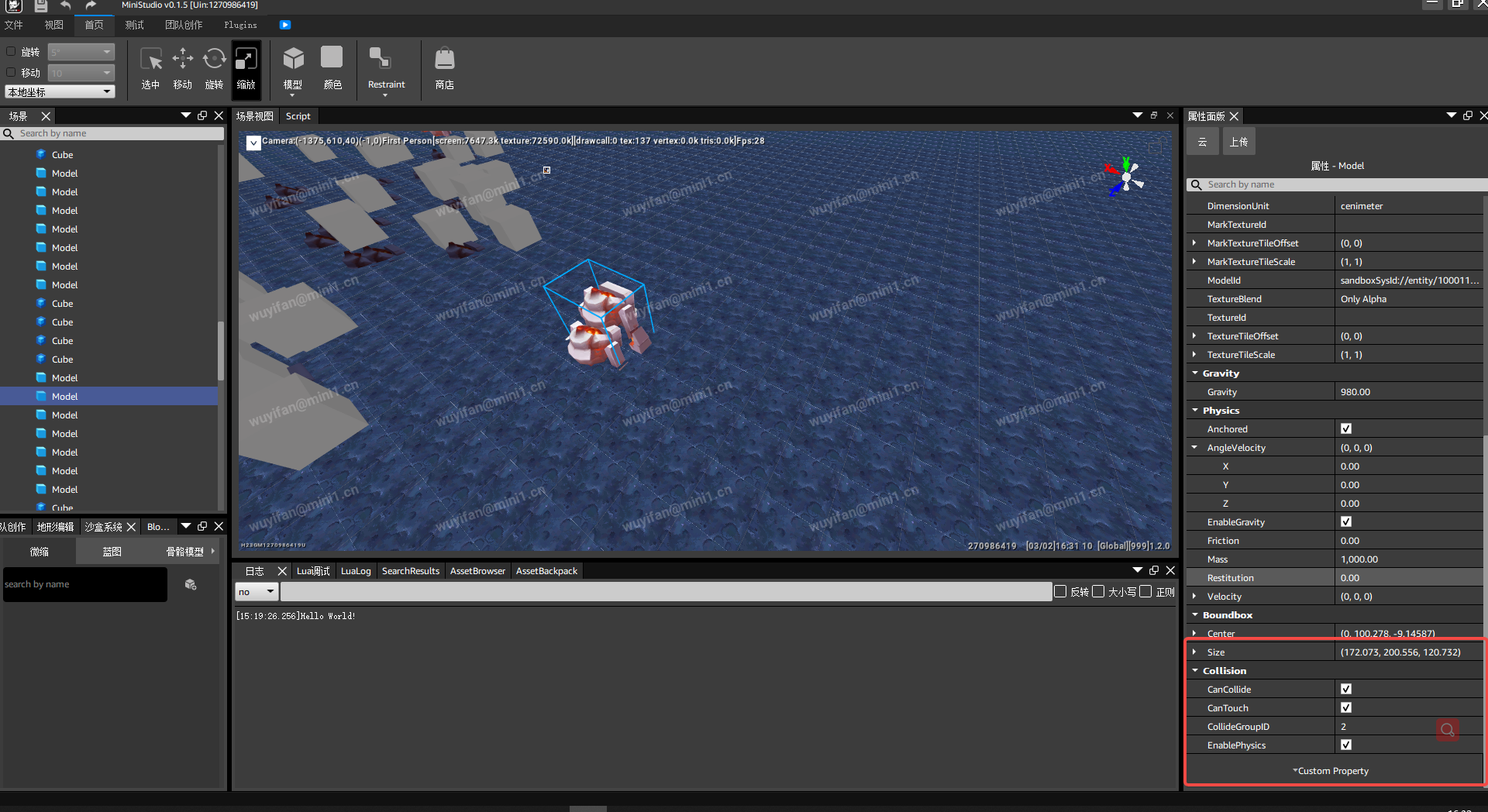The image size is (1488, 812).
Task: Click the undo arrow icon
Action: pyautogui.click(x=65, y=5)
